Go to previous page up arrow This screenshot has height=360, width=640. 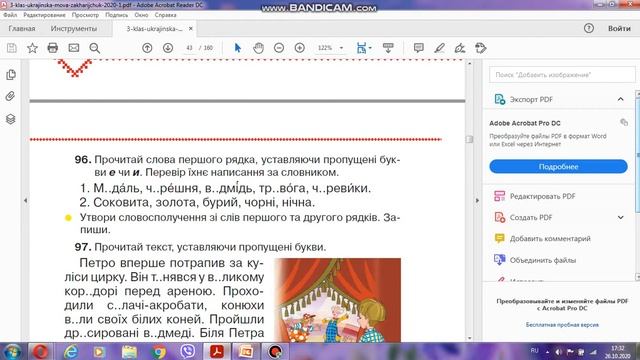(147, 48)
